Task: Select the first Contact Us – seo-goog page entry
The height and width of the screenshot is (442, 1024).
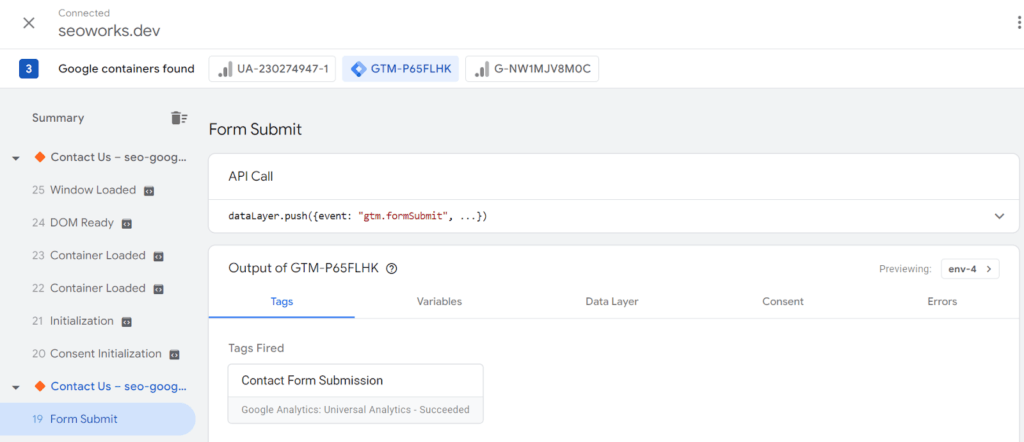Action: 118,157
